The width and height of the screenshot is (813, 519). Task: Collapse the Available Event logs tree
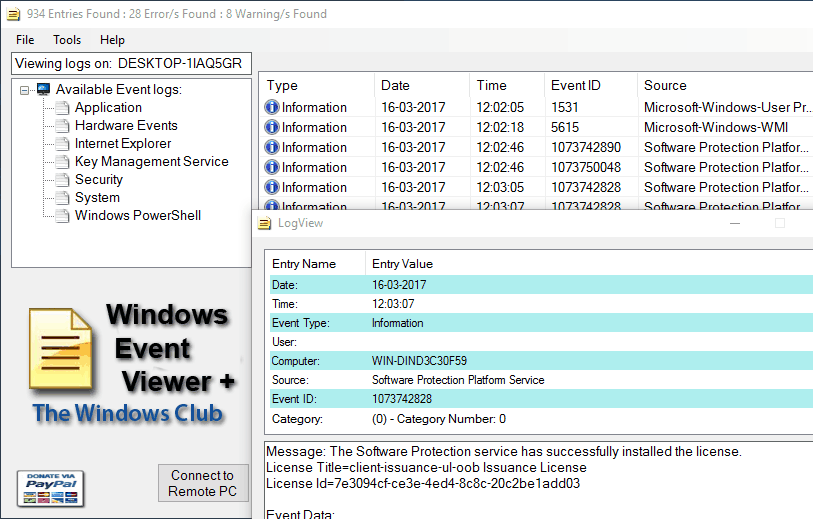coord(24,90)
